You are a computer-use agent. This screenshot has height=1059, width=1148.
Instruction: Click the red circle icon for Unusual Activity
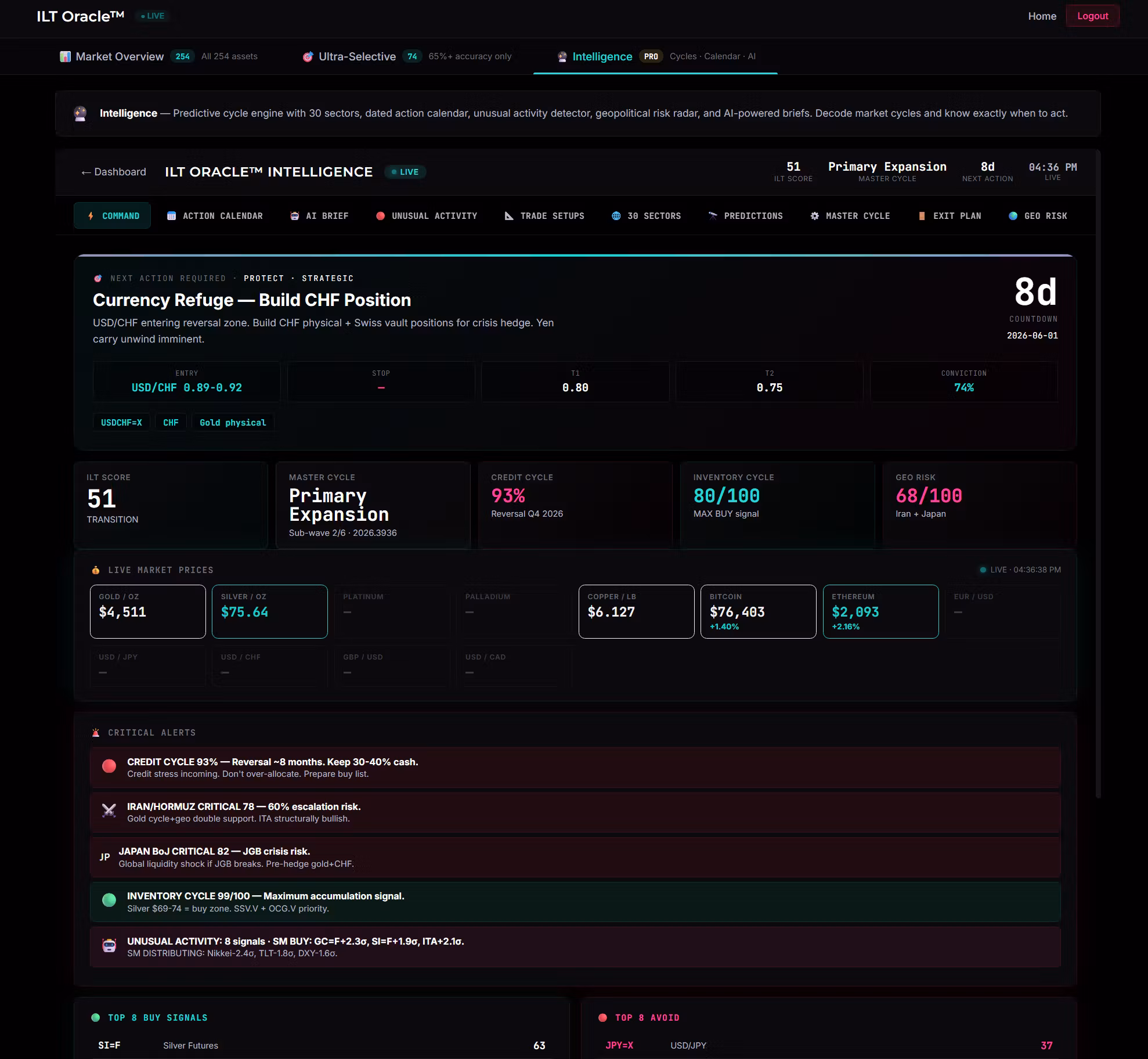[380, 216]
